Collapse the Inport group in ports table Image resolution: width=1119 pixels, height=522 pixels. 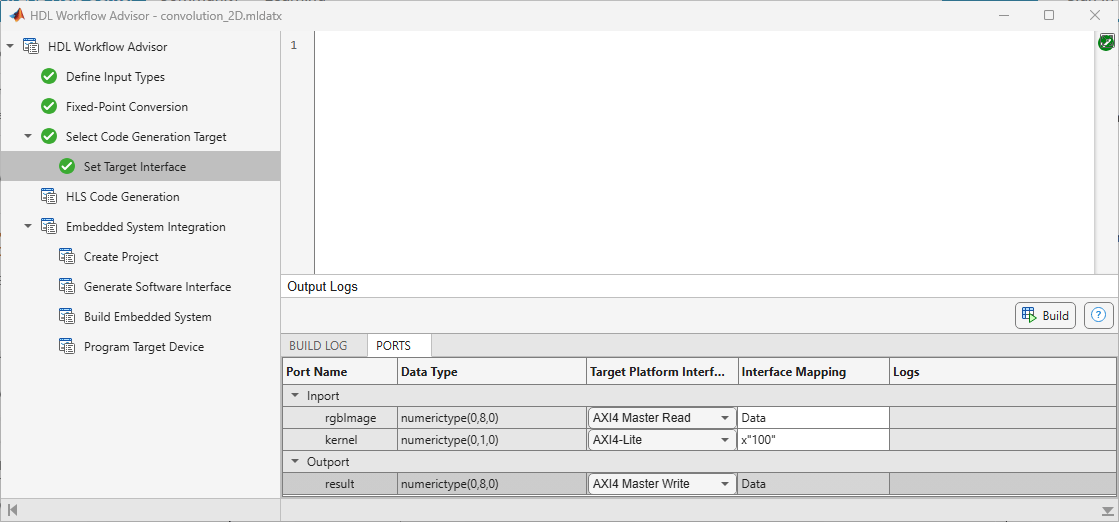pyautogui.click(x=295, y=395)
